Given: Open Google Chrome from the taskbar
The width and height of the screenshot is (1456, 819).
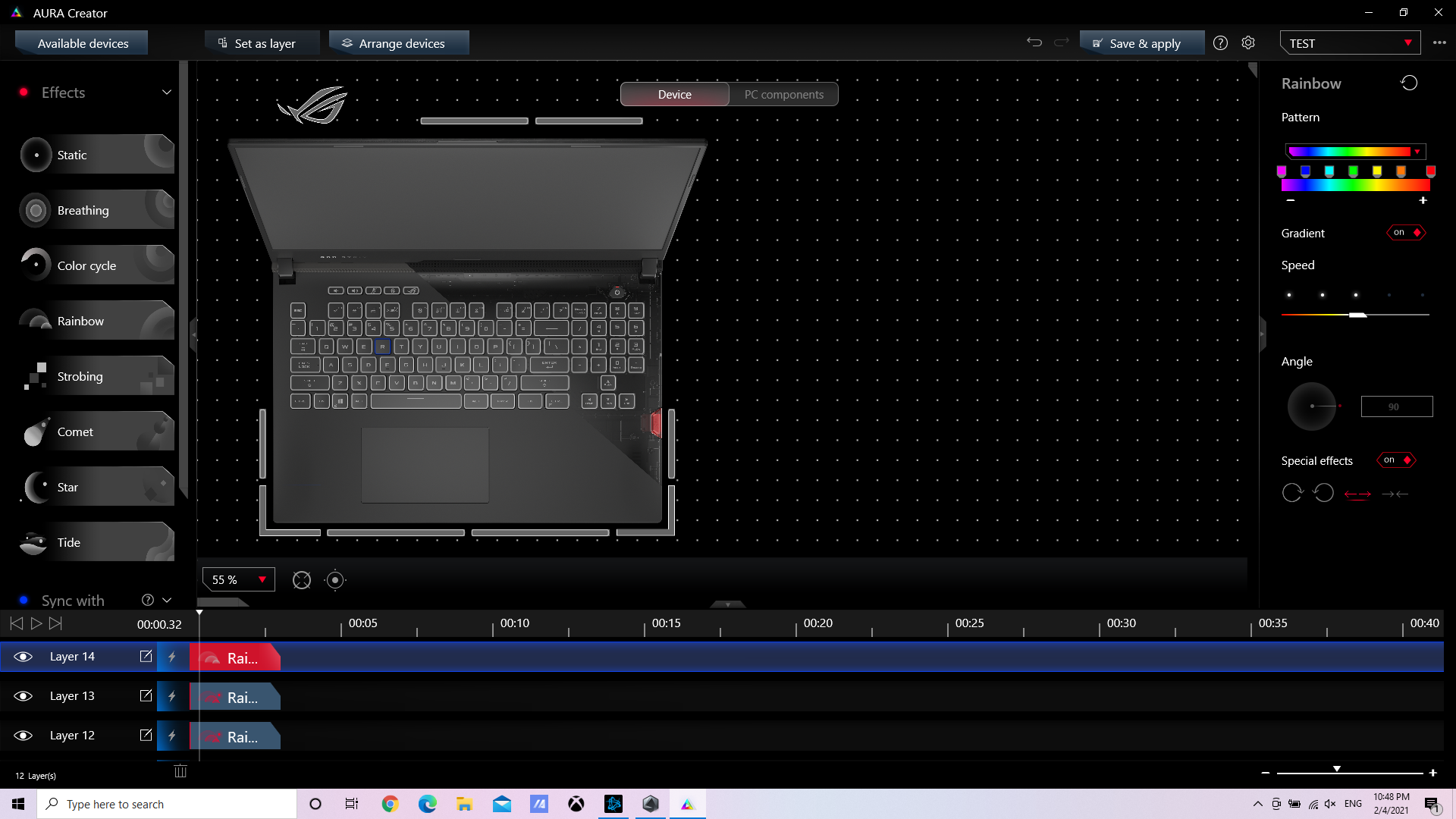Looking at the screenshot, I should click(391, 804).
